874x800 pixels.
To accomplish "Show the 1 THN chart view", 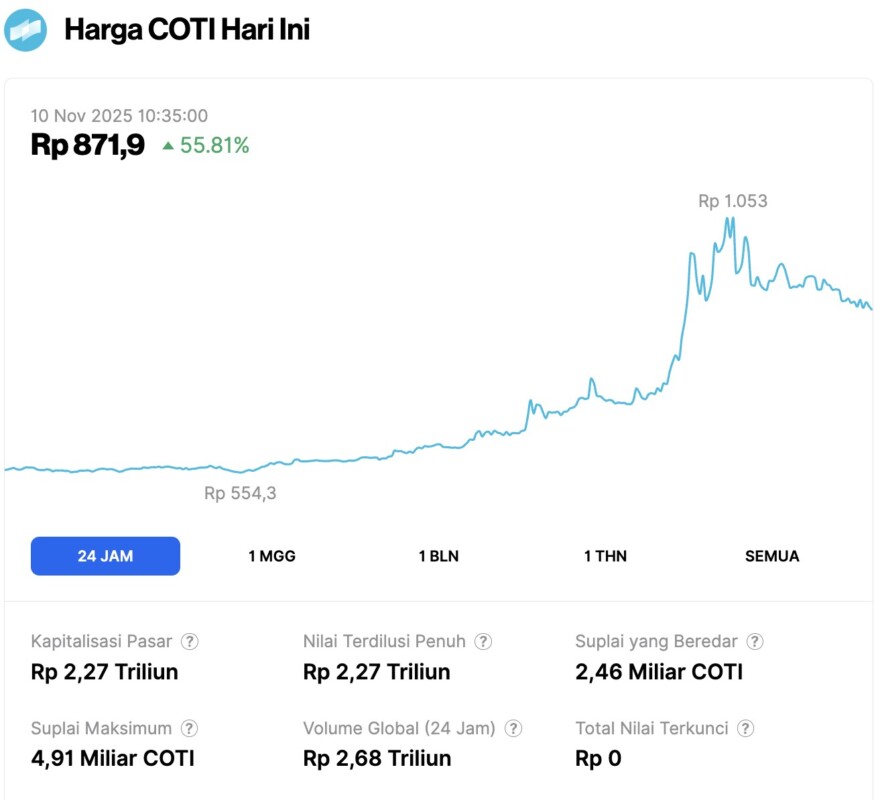I will point(605,556).
